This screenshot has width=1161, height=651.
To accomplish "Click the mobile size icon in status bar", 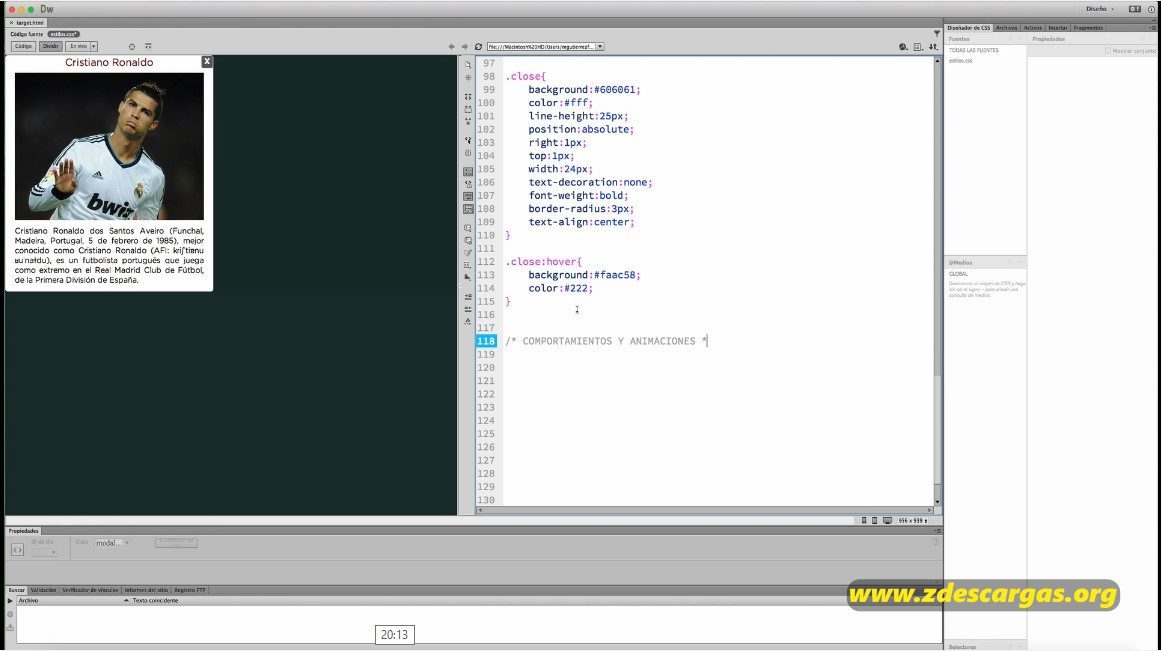I will (864, 521).
